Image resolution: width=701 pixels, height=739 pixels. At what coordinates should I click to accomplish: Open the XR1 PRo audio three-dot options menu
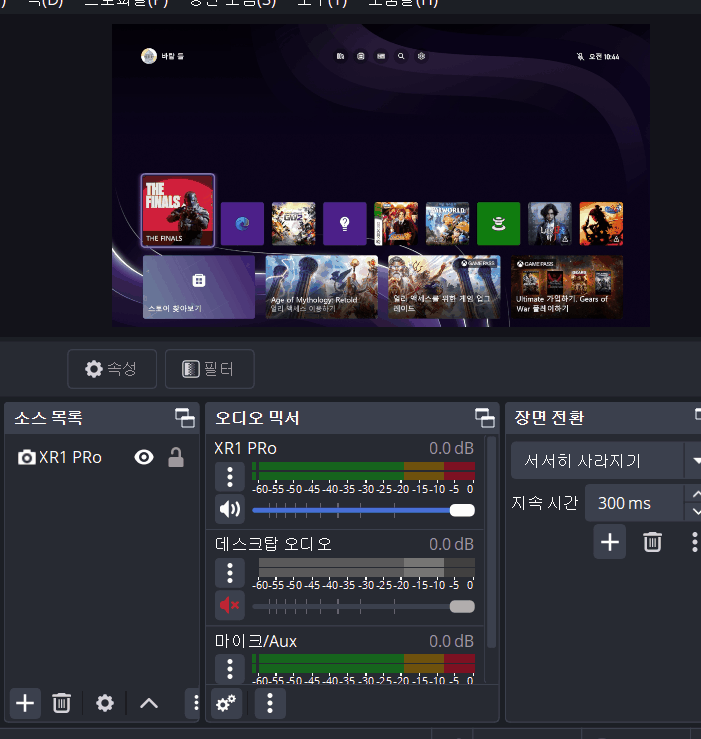tap(230, 477)
